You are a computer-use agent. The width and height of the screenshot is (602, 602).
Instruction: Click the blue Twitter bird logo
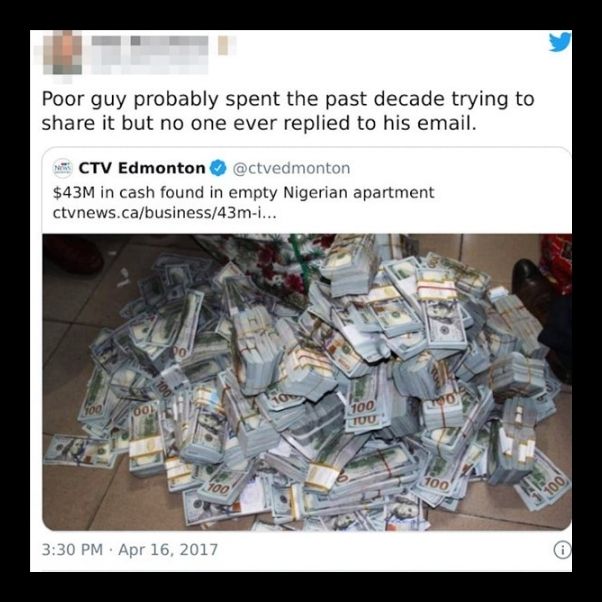pyautogui.click(x=559, y=42)
